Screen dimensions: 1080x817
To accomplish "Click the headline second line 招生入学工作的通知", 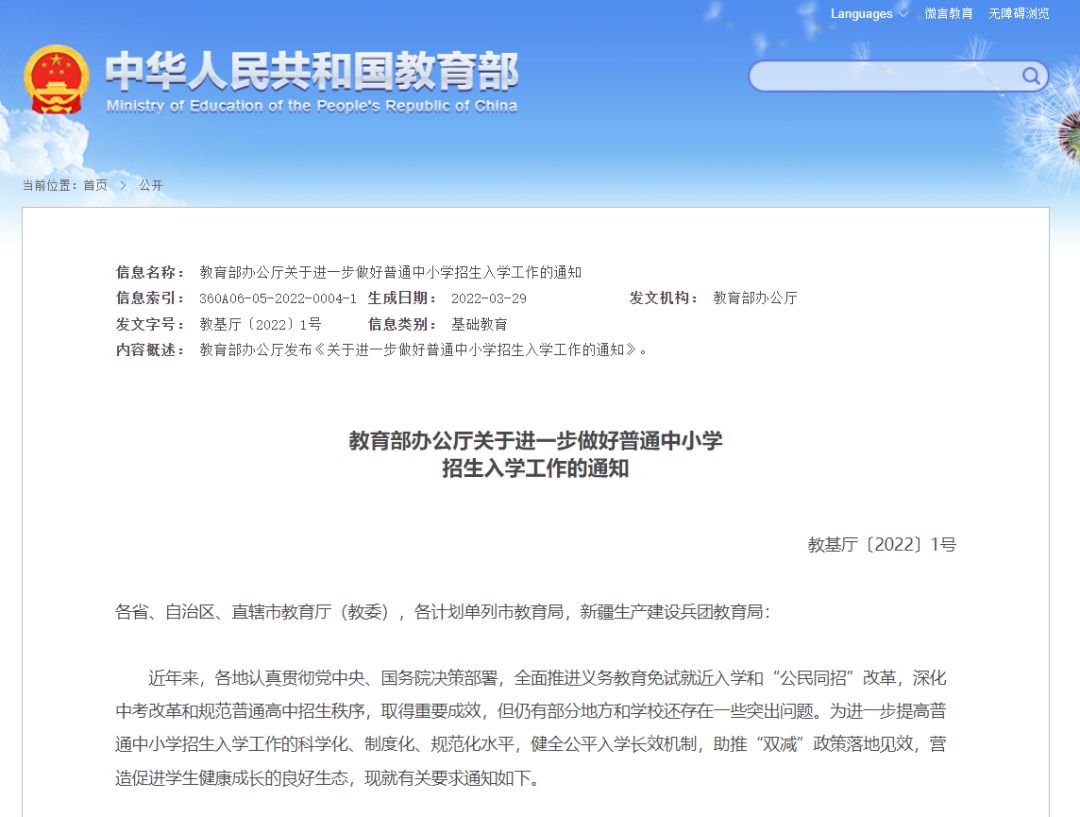I will [535, 469].
